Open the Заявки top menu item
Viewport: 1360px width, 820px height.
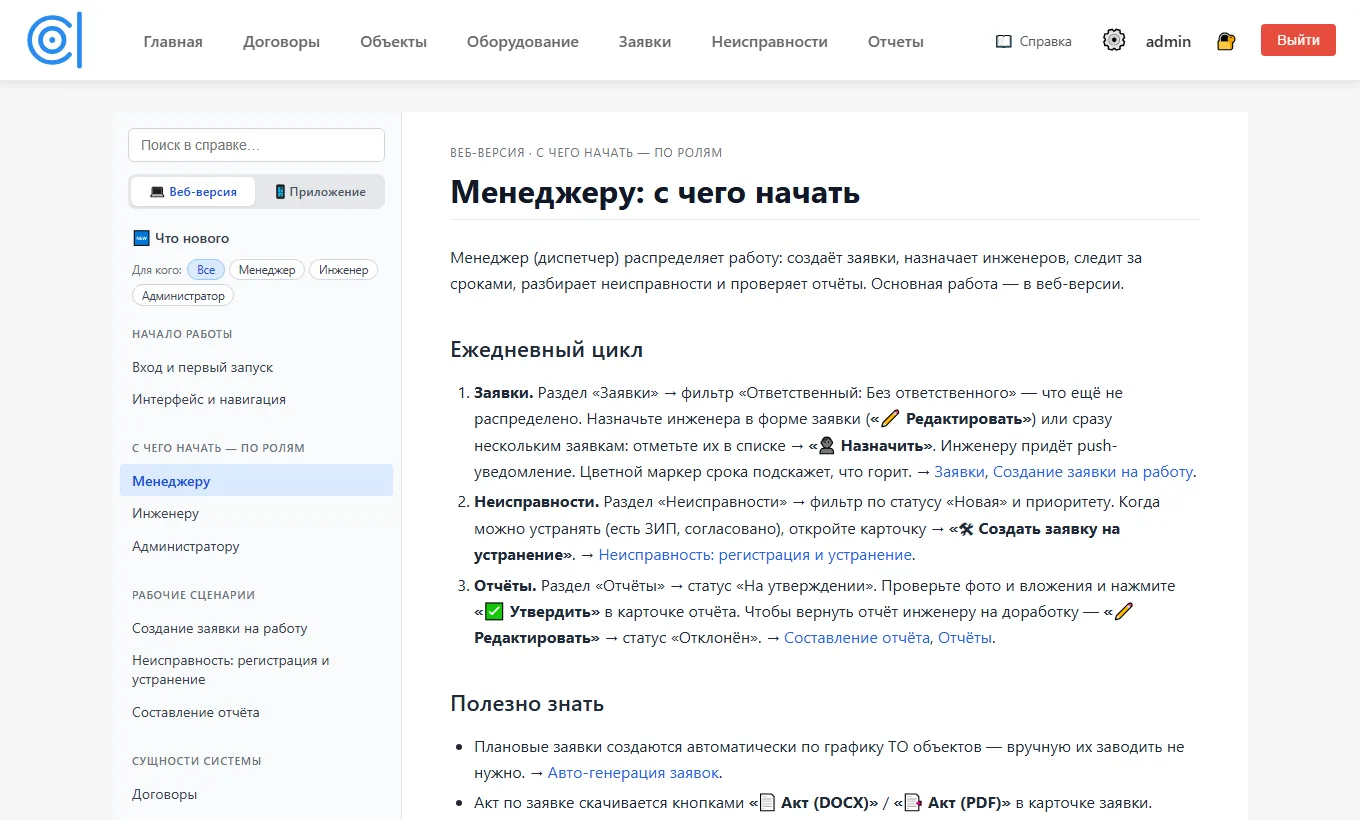click(x=645, y=42)
